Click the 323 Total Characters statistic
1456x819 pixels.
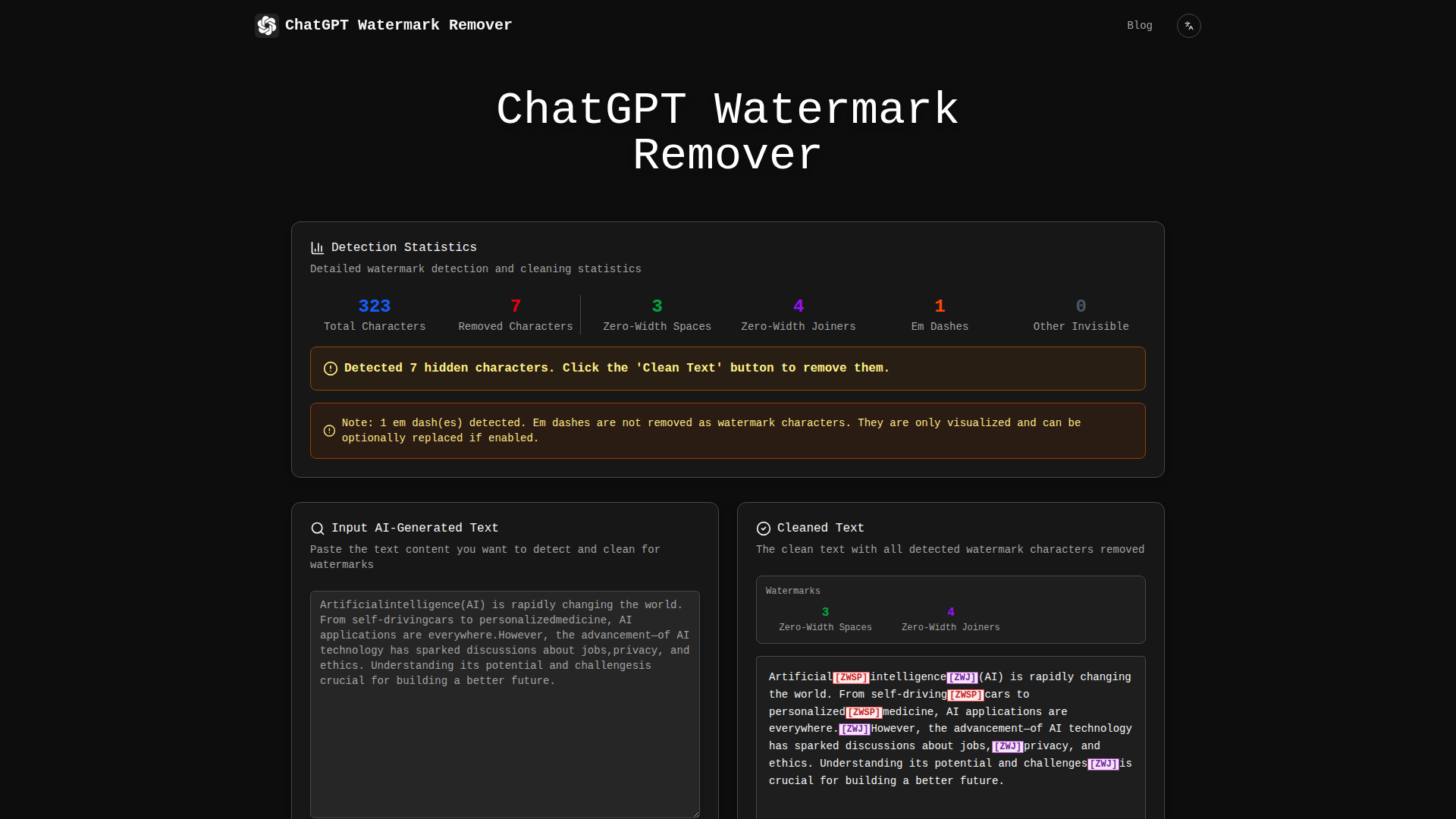374,306
